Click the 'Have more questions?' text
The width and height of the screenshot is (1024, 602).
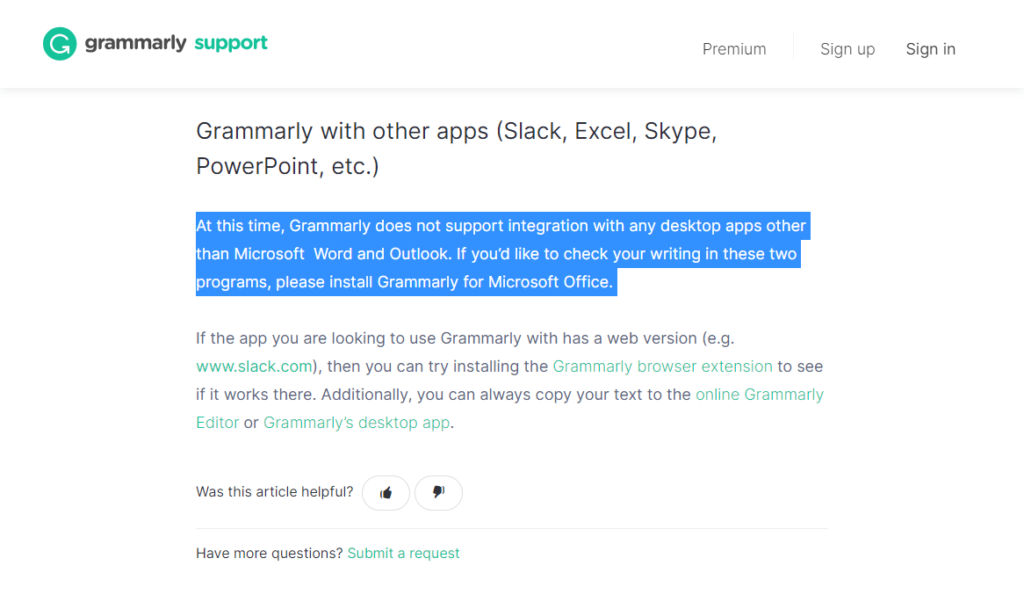pyautogui.click(x=269, y=553)
